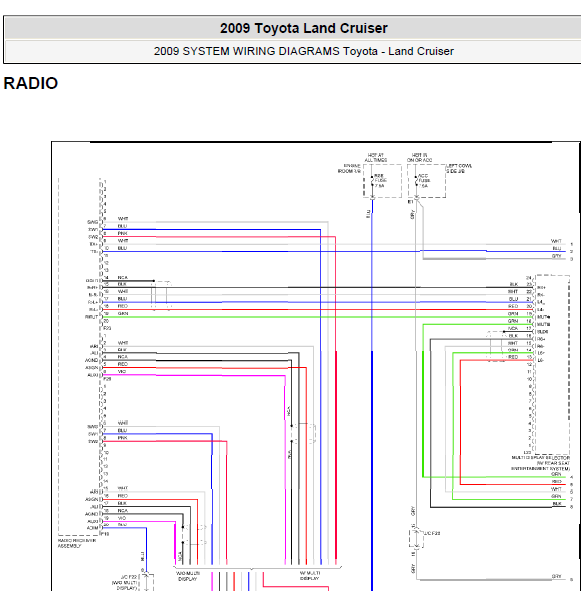The width and height of the screenshot is (581, 591).
Task: Click the RADIO section heading
Action: 31,83
